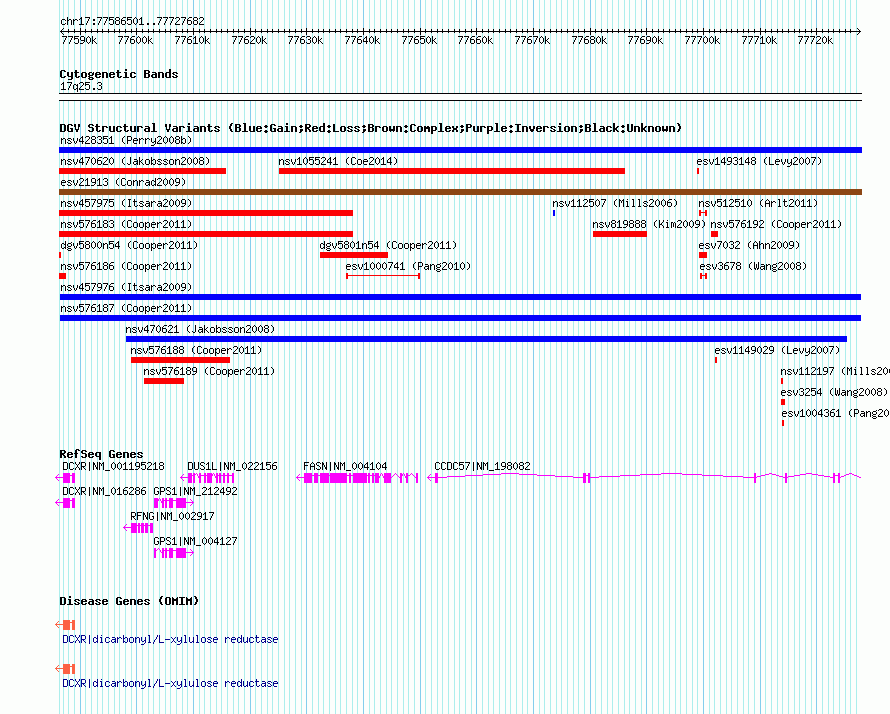Click the DCXR|NM_001195218 gene glyph

(x=65, y=478)
